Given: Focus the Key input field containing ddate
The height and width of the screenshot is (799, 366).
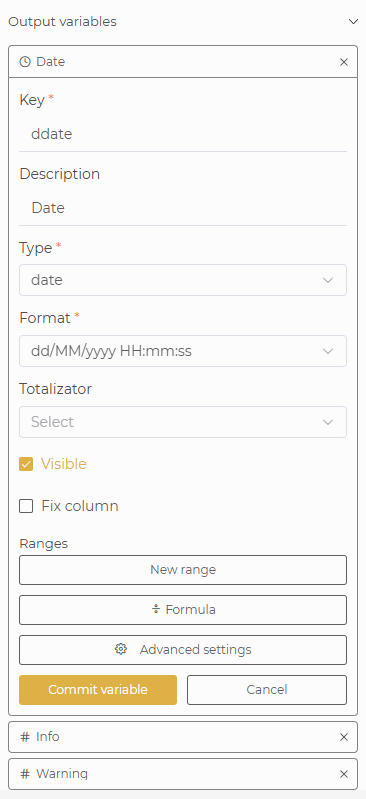Looking at the screenshot, I should coord(183,135).
